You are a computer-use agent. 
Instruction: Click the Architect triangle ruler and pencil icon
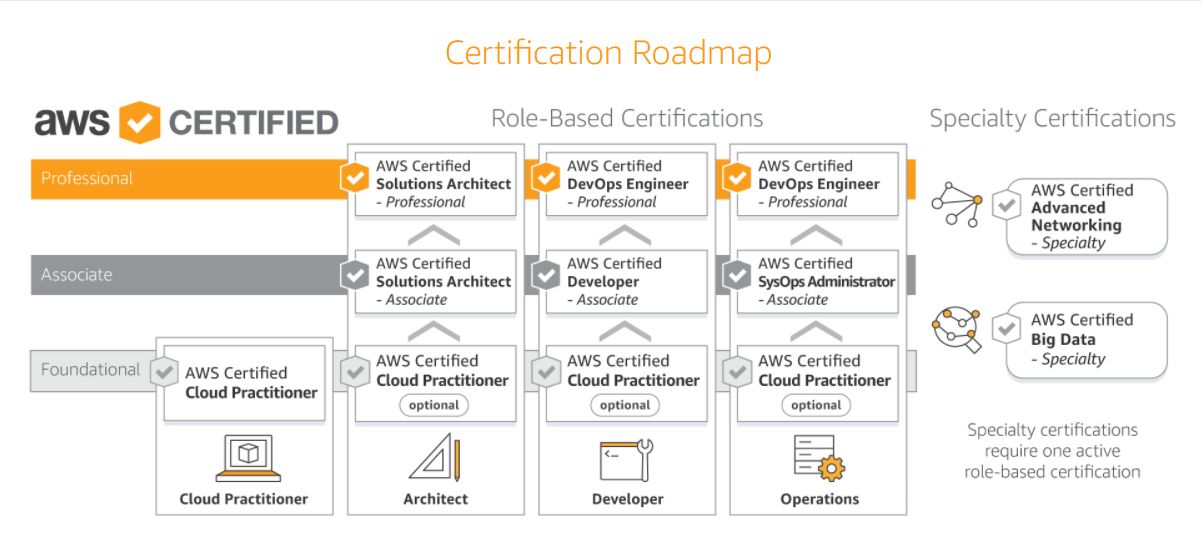pos(435,458)
